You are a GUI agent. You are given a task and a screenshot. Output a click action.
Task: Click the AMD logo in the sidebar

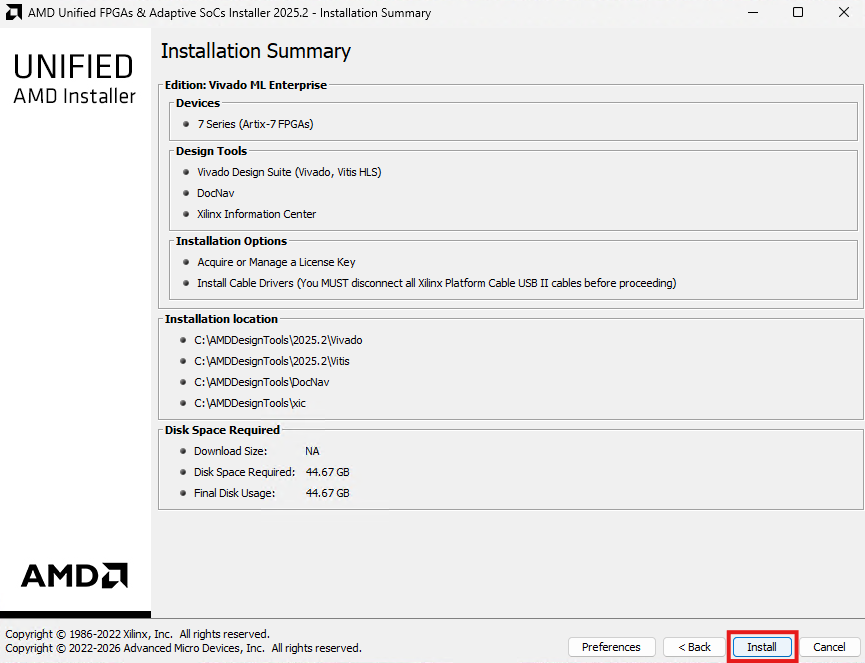coord(74,576)
